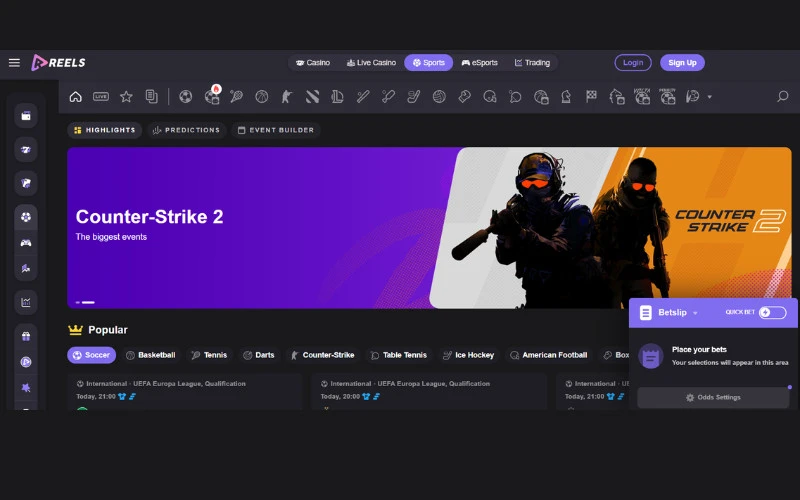The height and width of the screenshot is (500, 800).
Task: Open the gamepad icon in left sidebar
Action: (26, 243)
